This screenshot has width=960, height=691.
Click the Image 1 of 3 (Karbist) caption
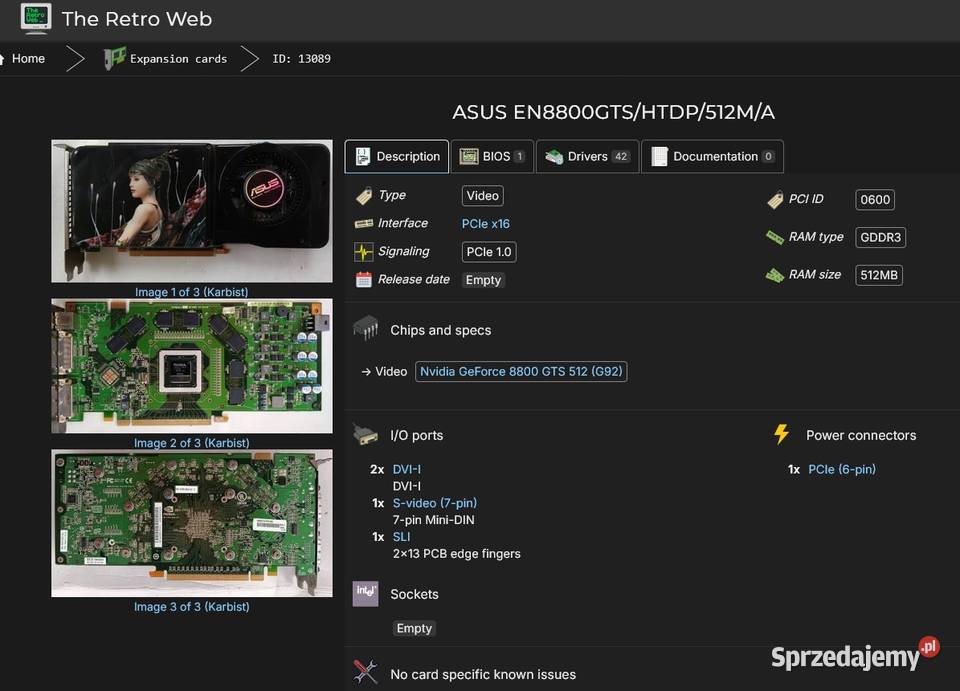pos(192,292)
